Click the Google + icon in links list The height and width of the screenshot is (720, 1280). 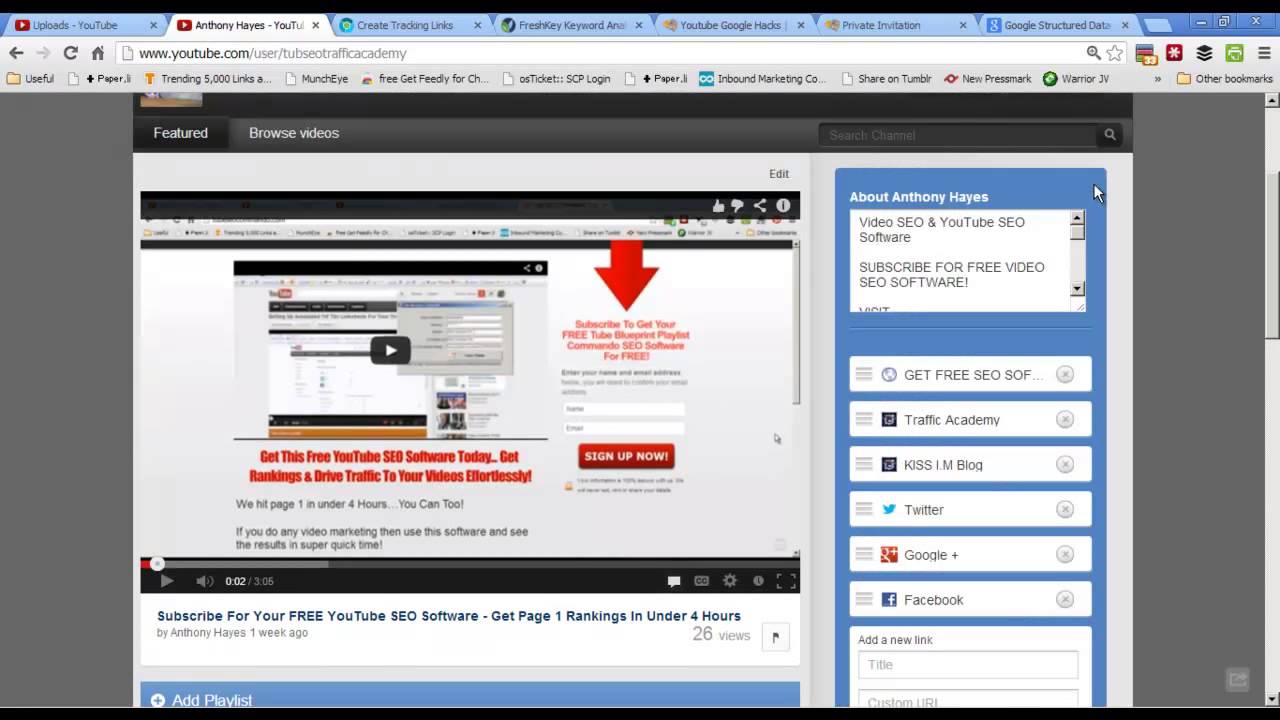click(x=889, y=554)
